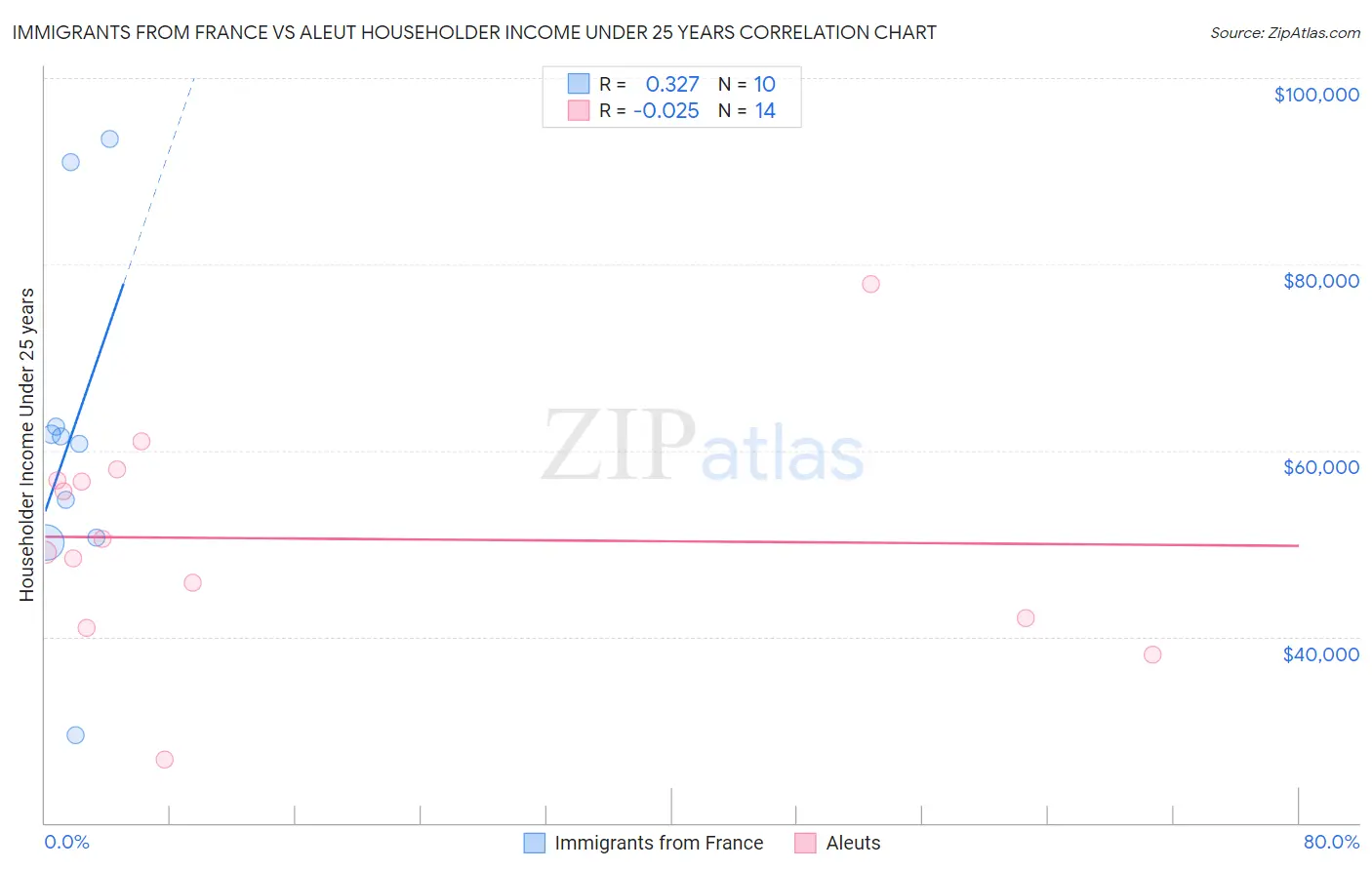This screenshot has width=1372, height=870.
Task: Click the $100,000 y-axis label
Action: point(1316,95)
